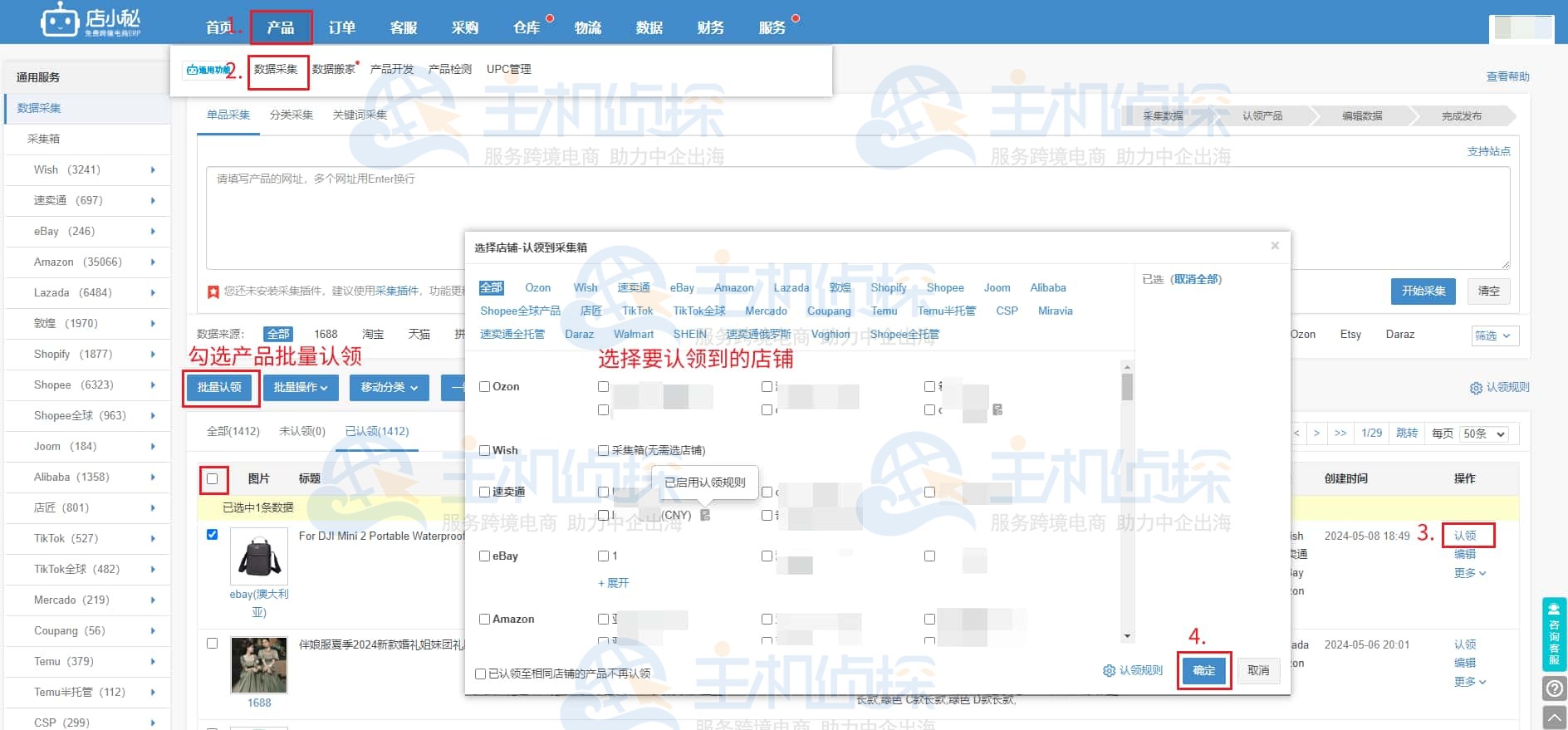The height and width of the screenshot is (730, 1568).
Task: Click the 批量认领 button
Action: point(220,387)
